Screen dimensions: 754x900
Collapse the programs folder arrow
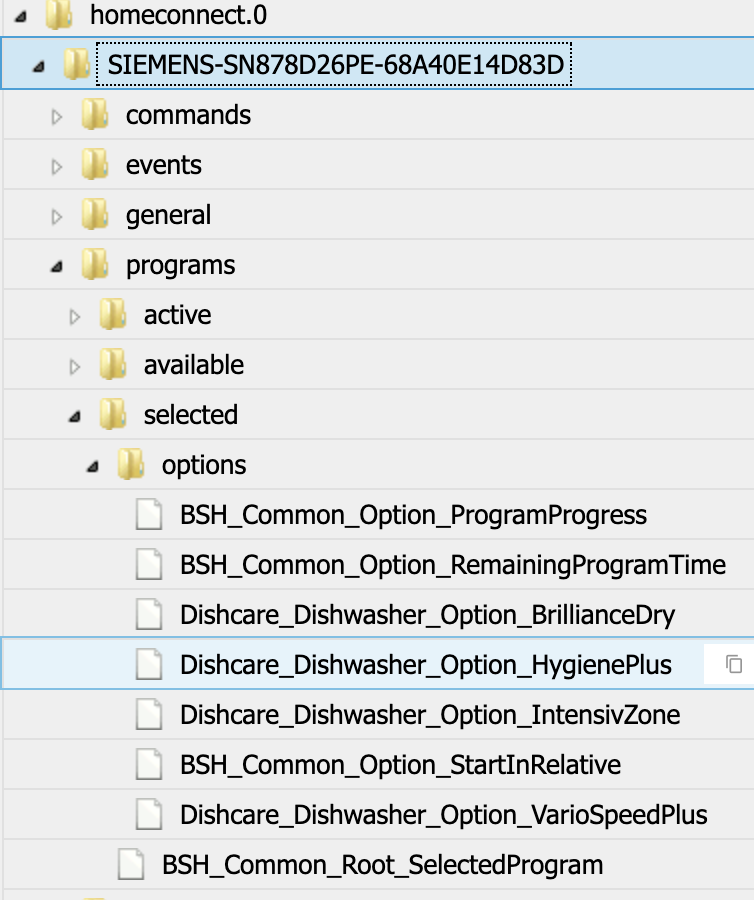(x=57, y=267)
